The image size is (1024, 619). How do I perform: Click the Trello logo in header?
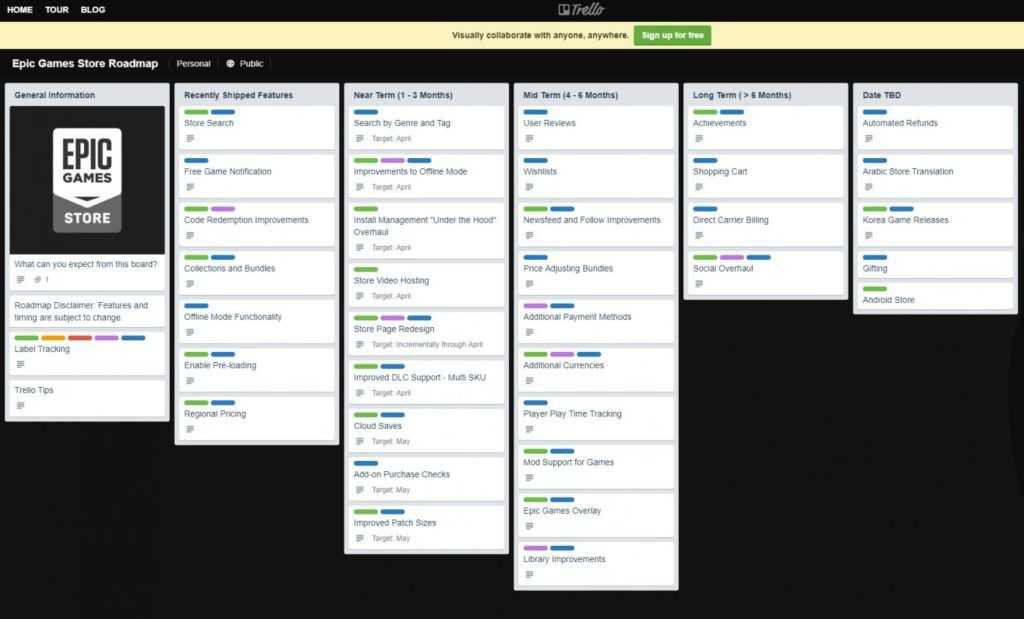(x=581, y=10)
